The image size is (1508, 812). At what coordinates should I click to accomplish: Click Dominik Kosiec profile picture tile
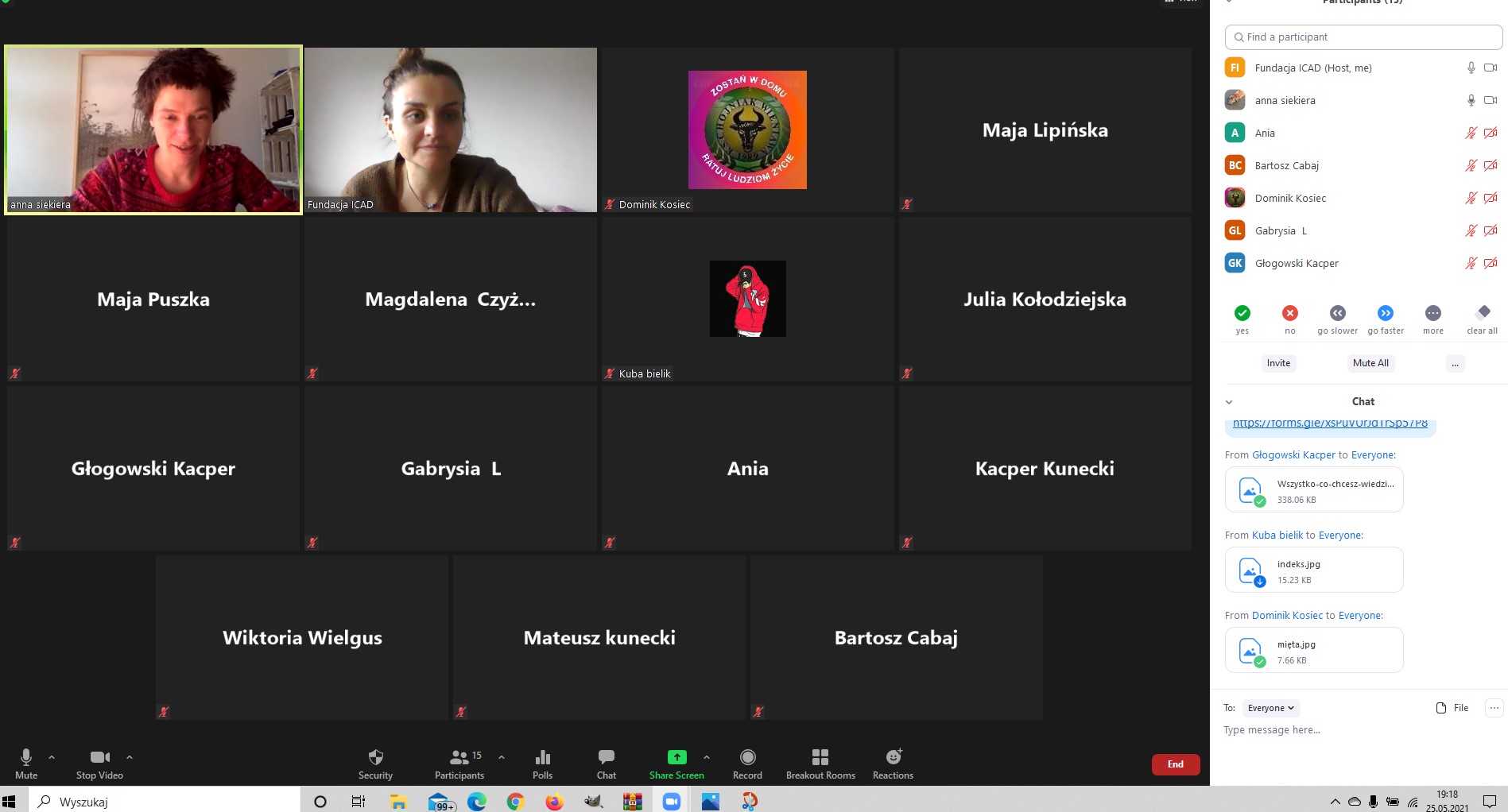pyautogui.click(x=747, y=130)
